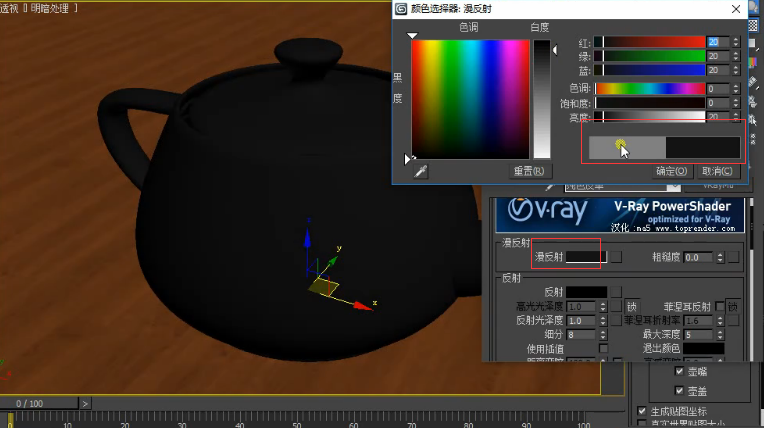Open the material name dropdown arrow

[674, 187]
